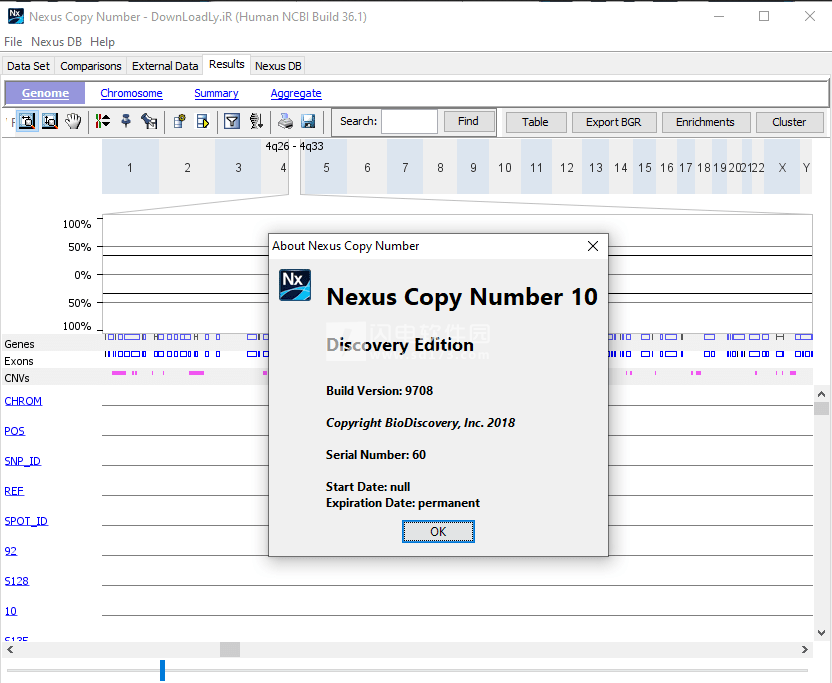Screen dimensions: 832x683
Task: Click the vertical scrollbar down arrow
Action: click(821, 632)
